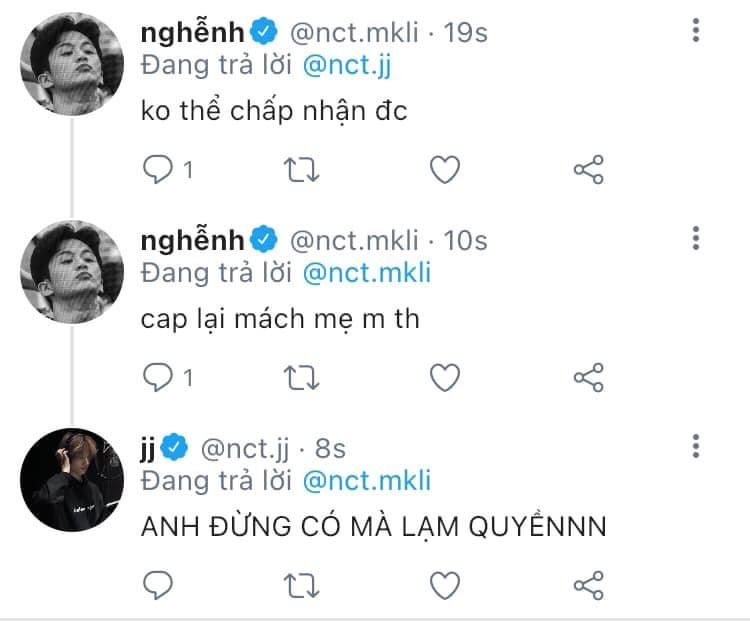This screenshot has height=621, width=750.
Task: Retweet jj's "ANH ĐỪNG CÓ MÀ" tweet
Action: coord(302,583)
